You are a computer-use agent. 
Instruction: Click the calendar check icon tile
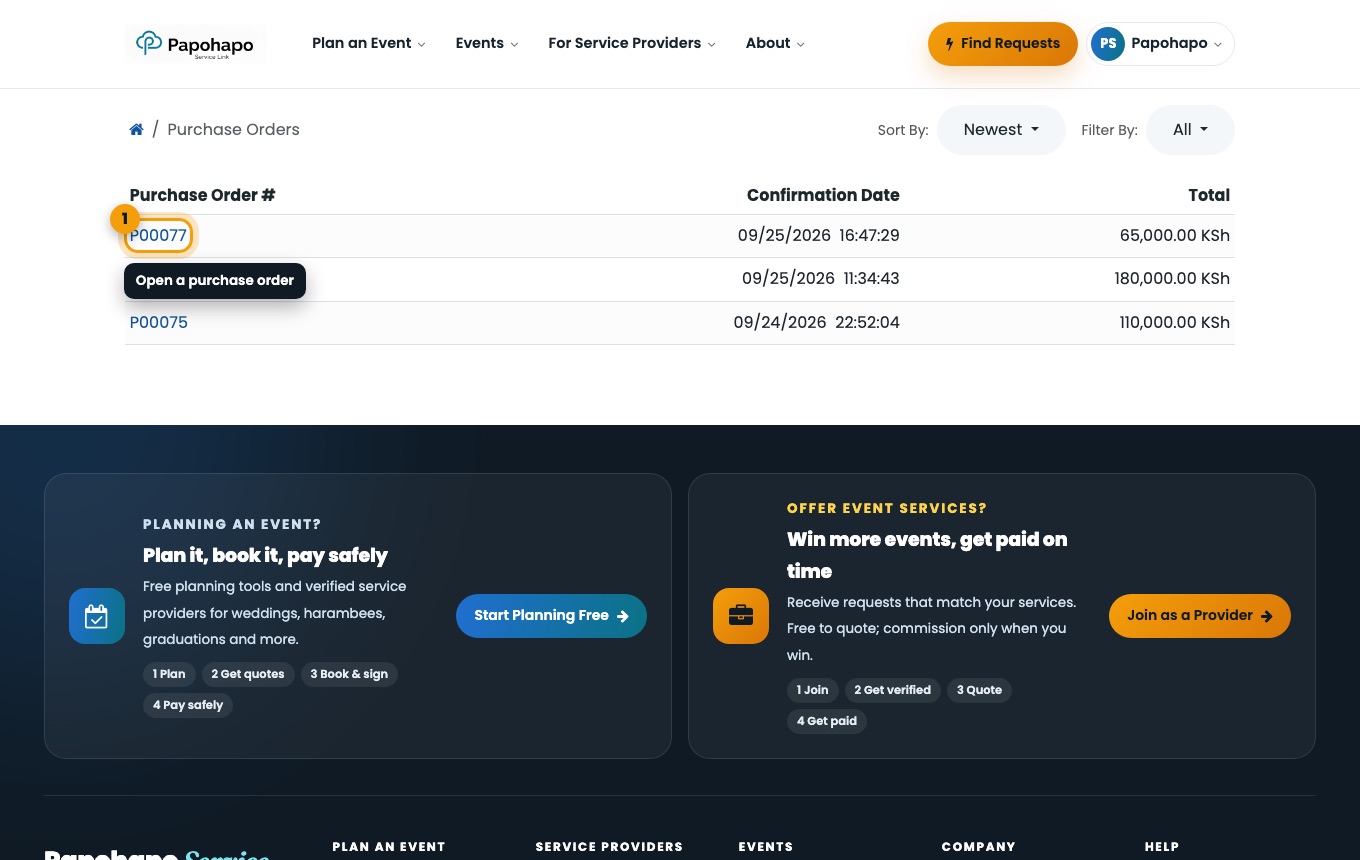coord(97,616)
